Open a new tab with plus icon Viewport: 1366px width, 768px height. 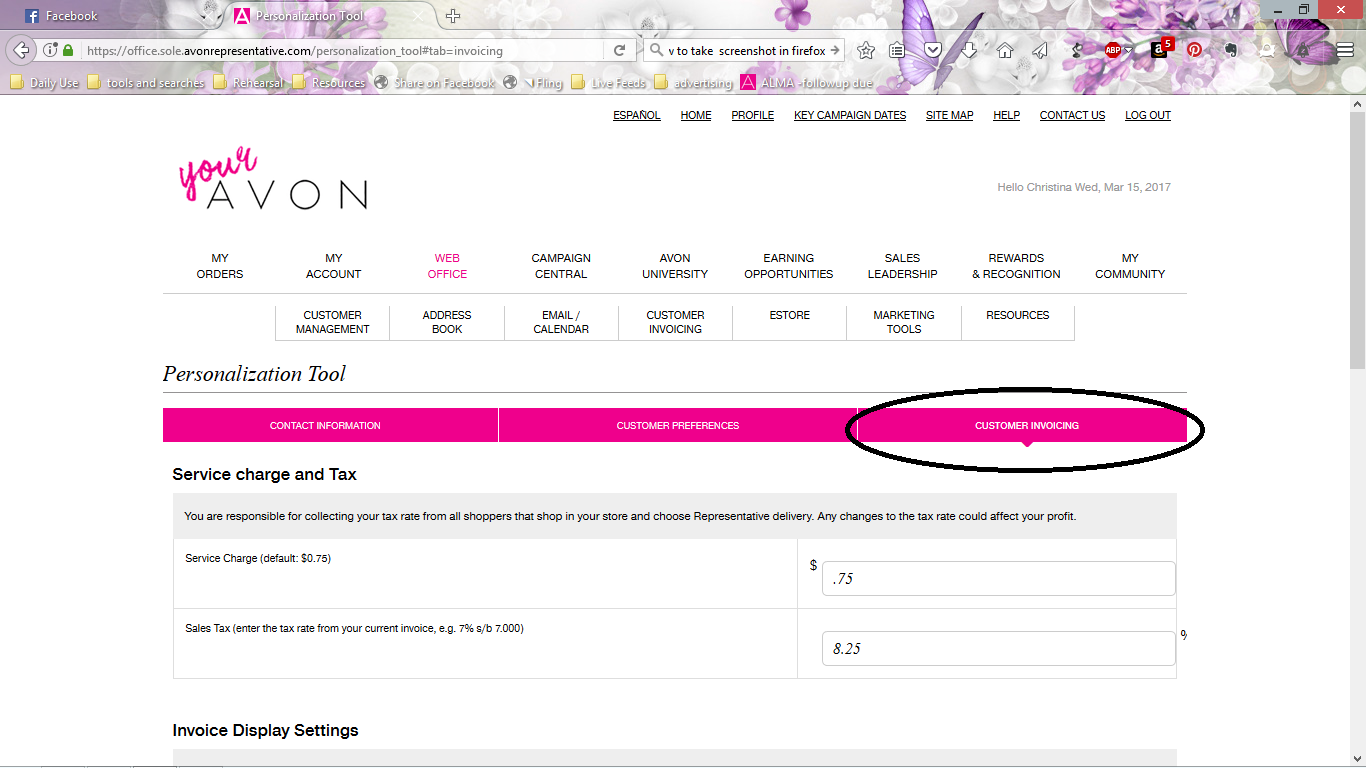coord(453,16)
